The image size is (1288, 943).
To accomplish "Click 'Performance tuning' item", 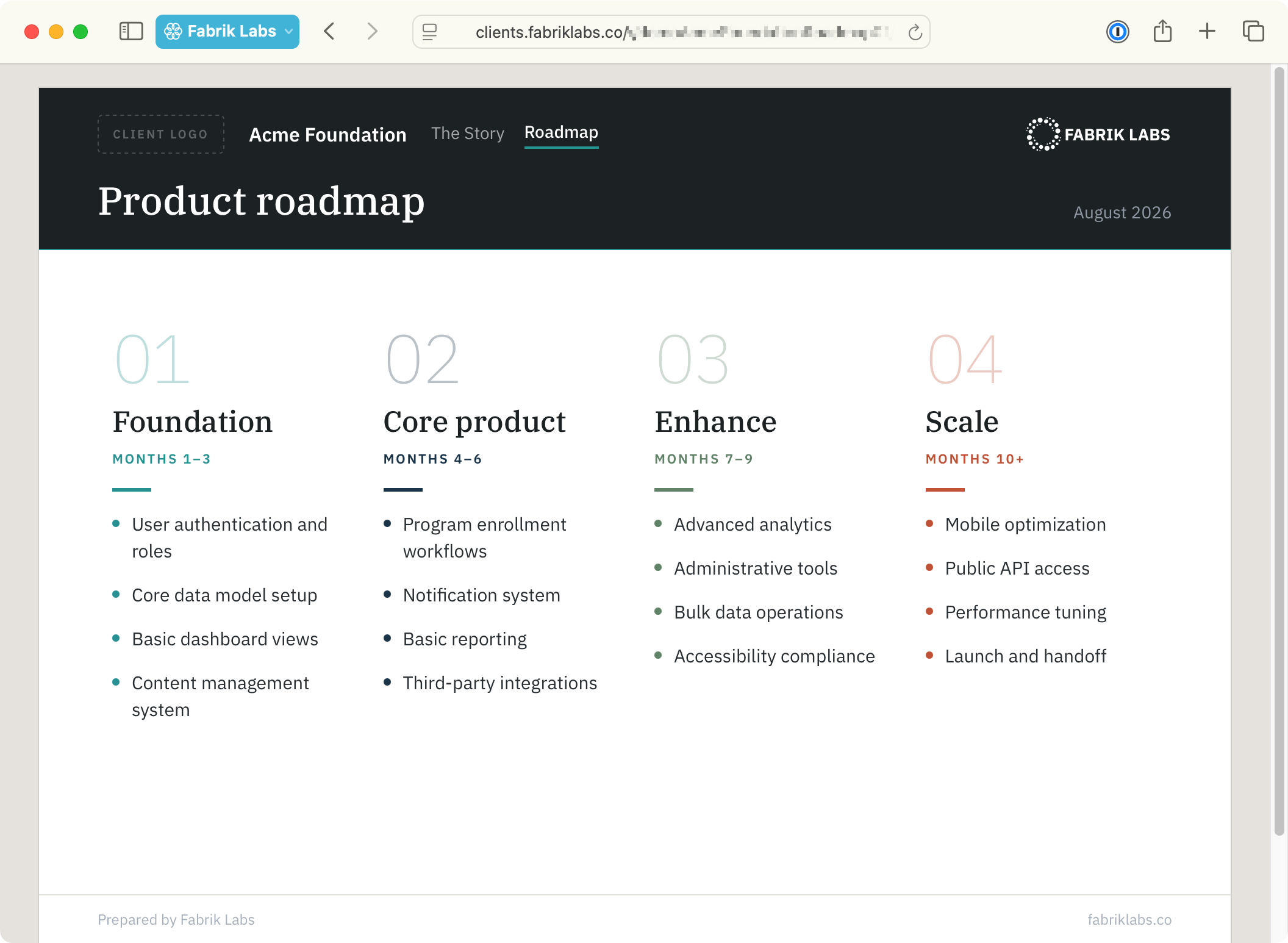I will pyautogui.click(x=1026, y=612).
